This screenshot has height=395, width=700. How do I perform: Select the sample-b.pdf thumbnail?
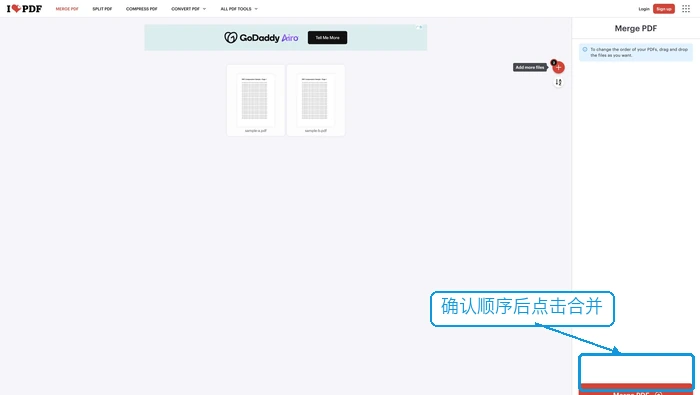pyautogui.click(x=316, y=100)
